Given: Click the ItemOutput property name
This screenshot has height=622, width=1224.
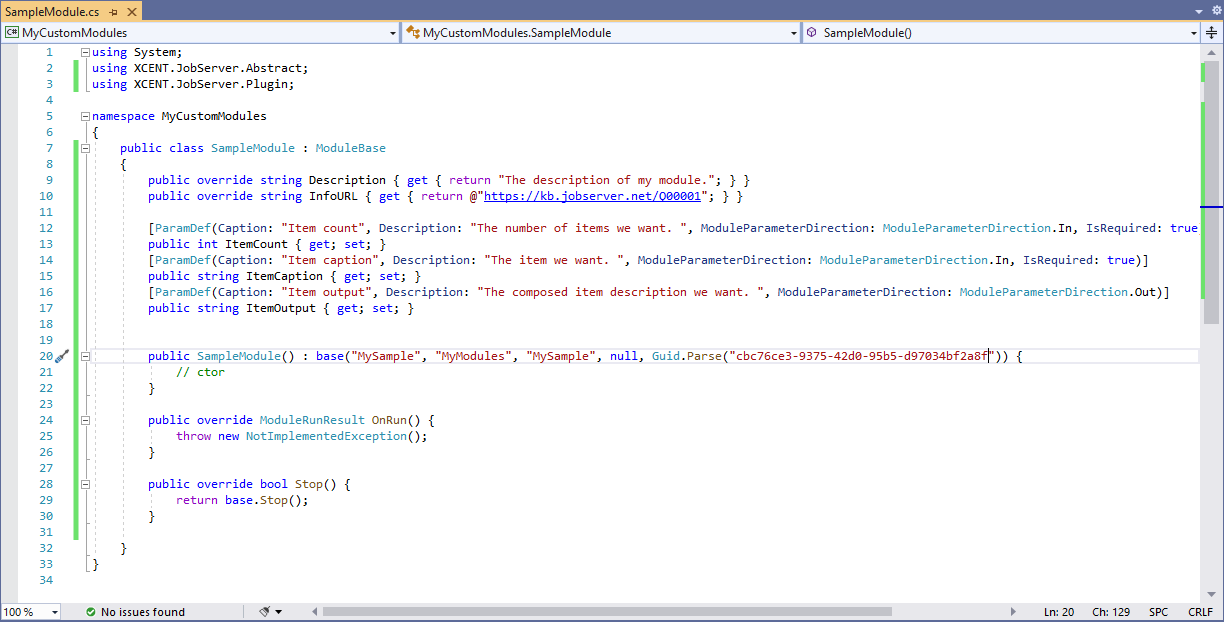Looking at the screenshot, I should (281, 308).
